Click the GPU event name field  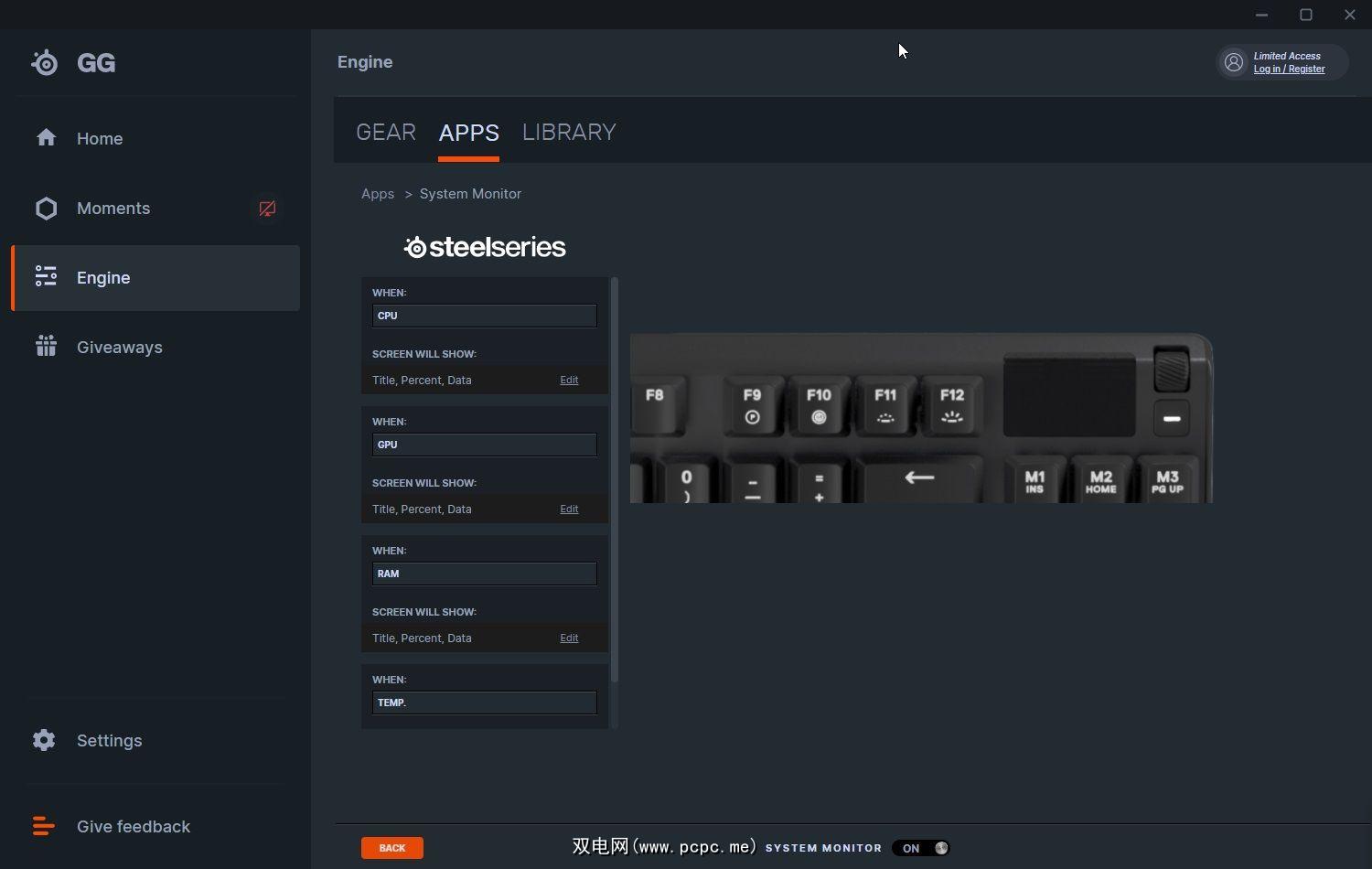(485, 445)
